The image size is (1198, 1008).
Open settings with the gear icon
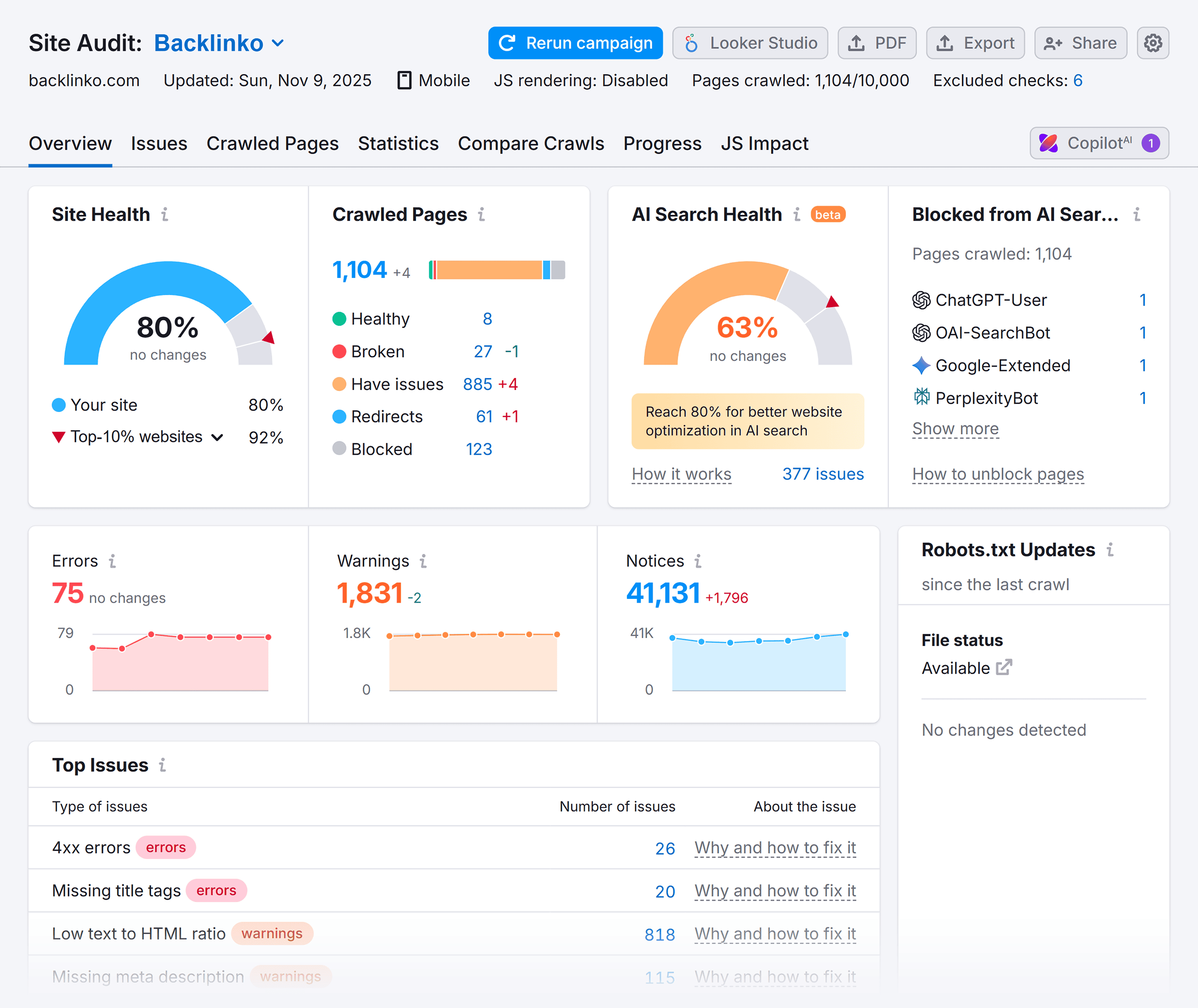click(x=1153, y=43)
